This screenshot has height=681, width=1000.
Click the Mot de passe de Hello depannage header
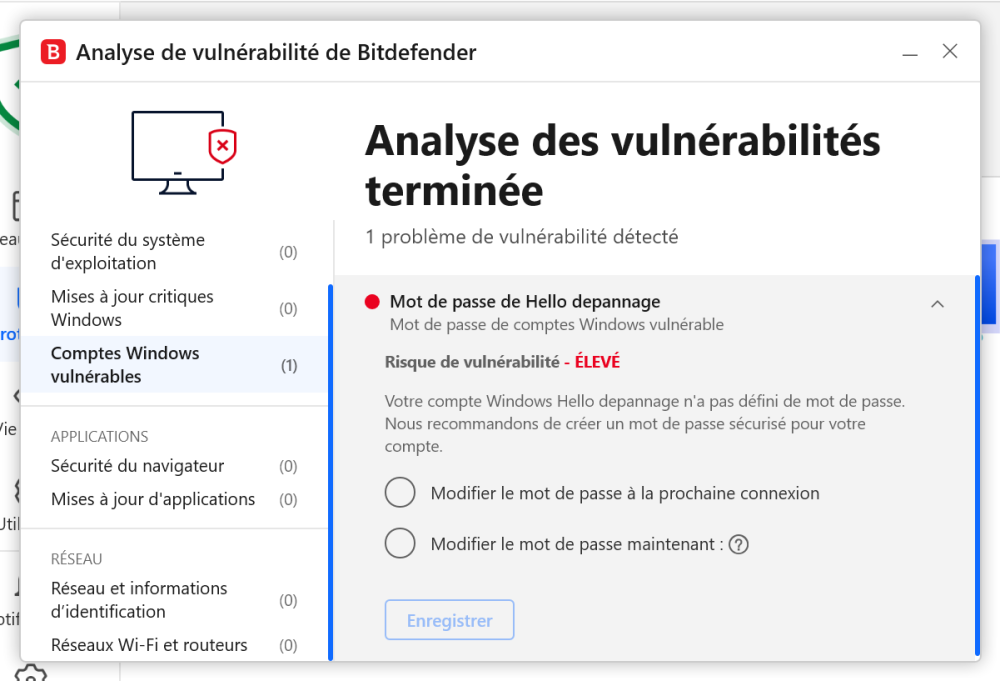point(525,302)
